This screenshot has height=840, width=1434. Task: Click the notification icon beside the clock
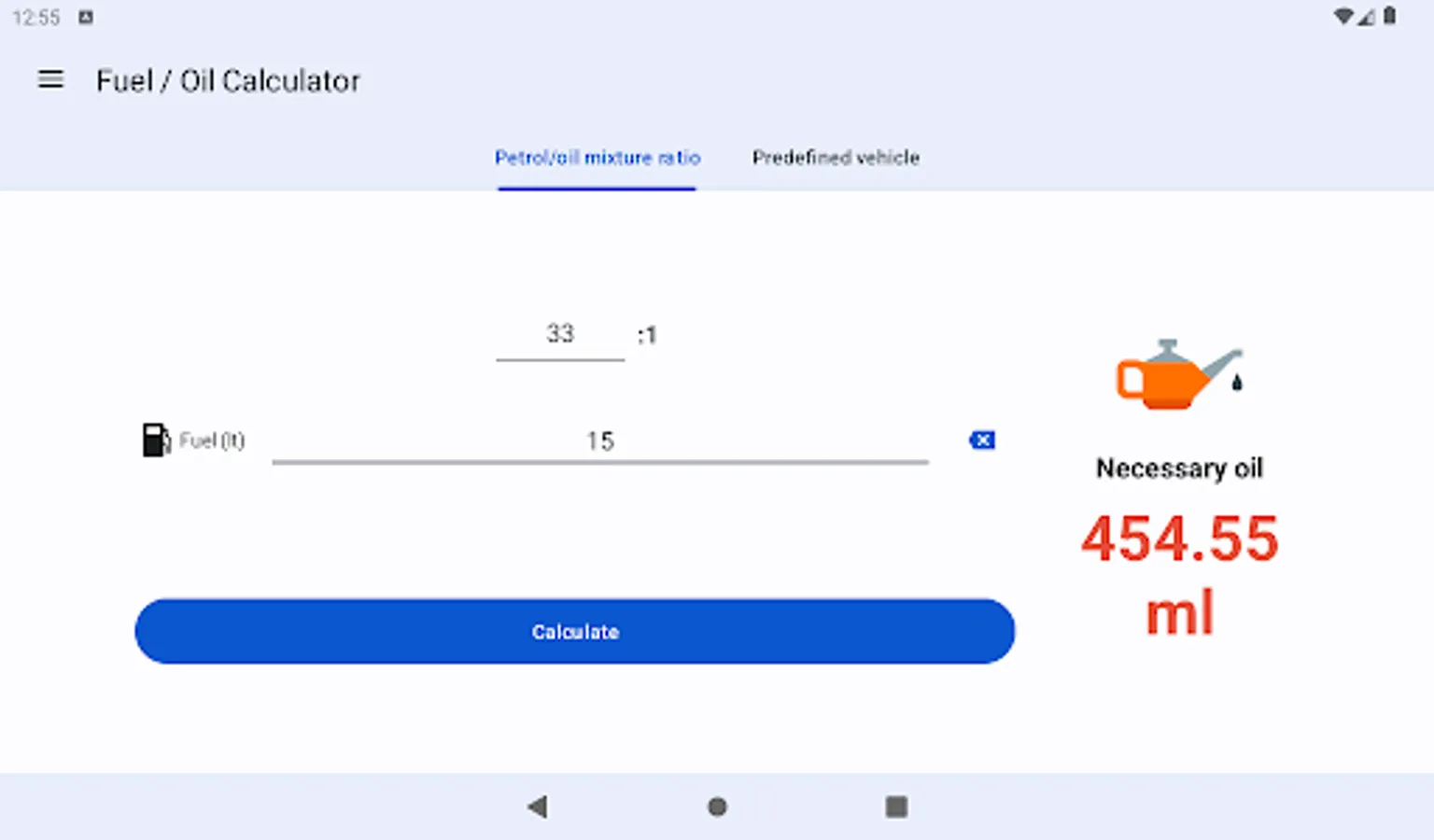(x=86, y=17)
